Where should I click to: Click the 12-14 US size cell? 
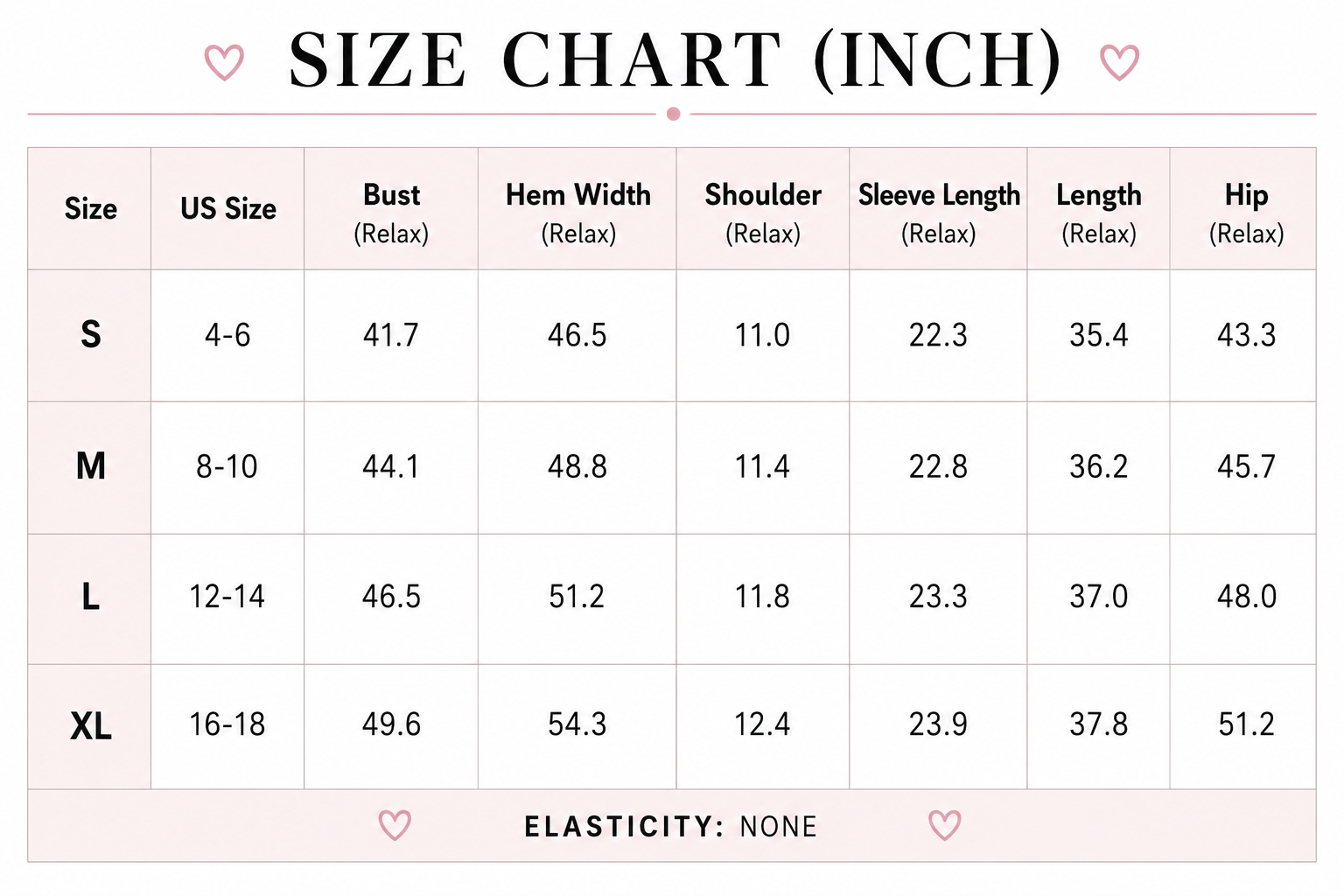(x=227, y=597)
